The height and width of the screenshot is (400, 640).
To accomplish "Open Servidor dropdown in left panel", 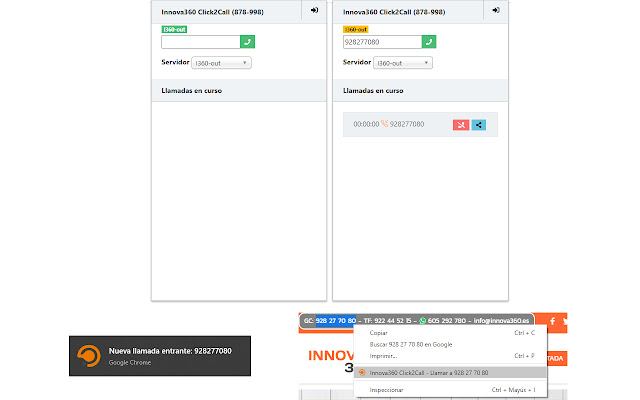I will coord(221,63).
